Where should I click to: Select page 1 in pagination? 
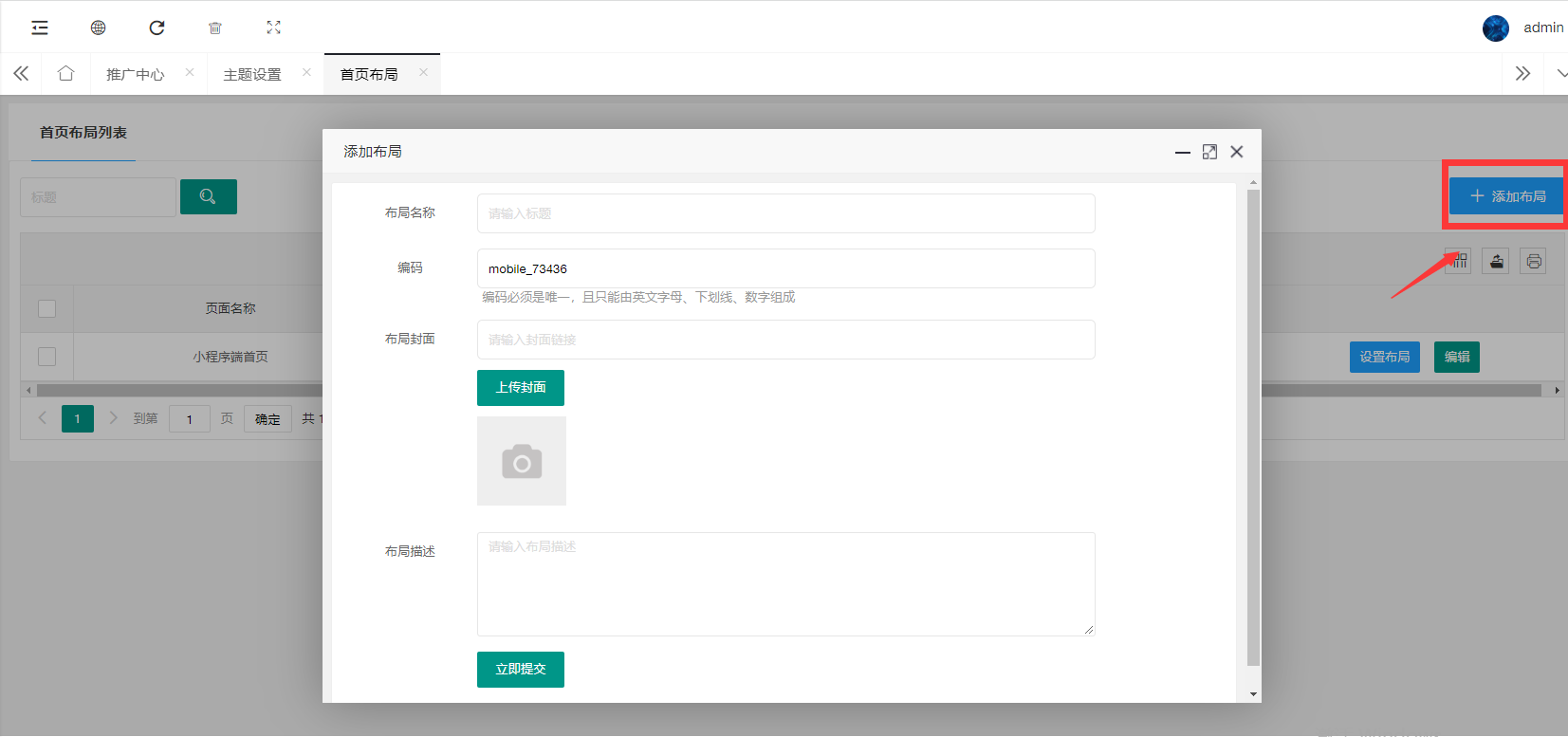78,418
